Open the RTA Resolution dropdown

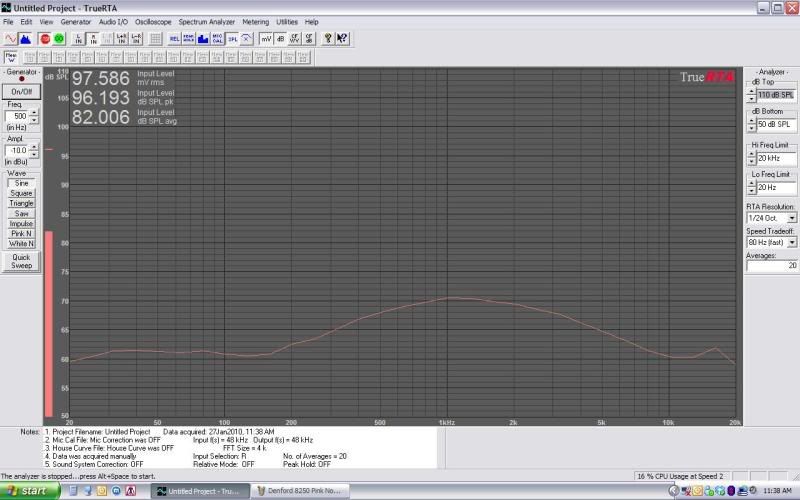click(792, 218)
